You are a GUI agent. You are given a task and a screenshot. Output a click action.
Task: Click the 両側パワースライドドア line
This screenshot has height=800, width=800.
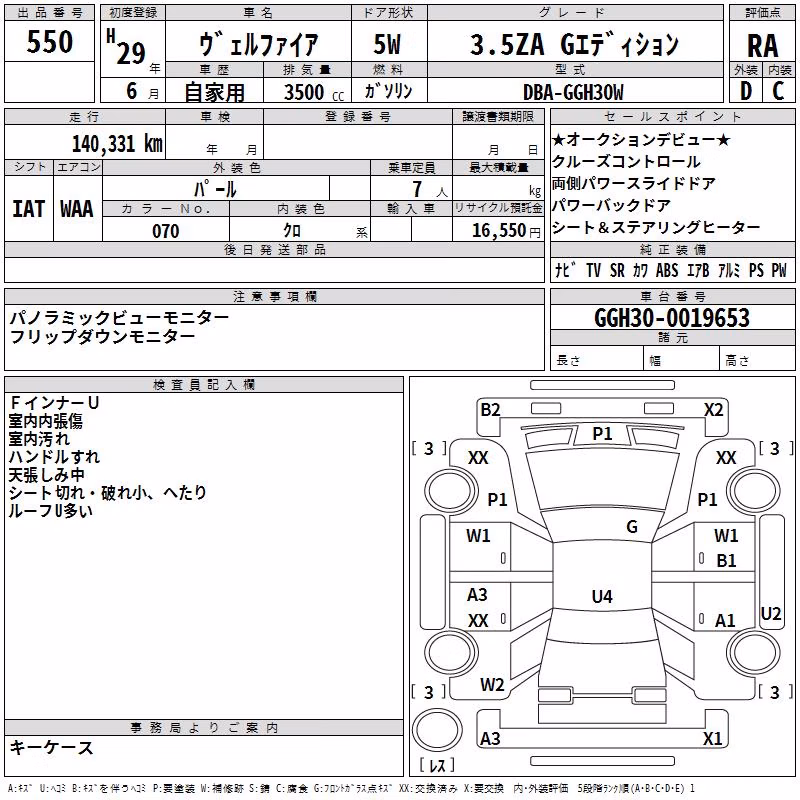coord(634,183)
